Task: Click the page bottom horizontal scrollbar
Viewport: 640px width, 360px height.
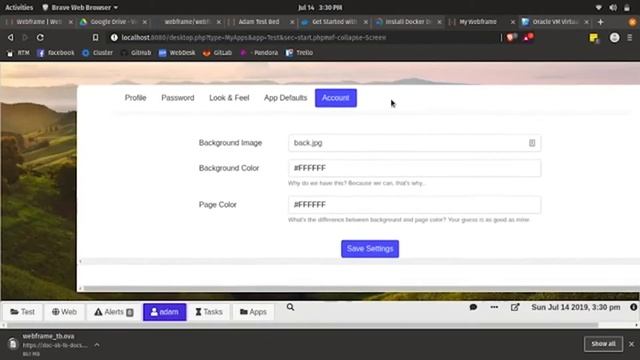Action: coord(302,325)
